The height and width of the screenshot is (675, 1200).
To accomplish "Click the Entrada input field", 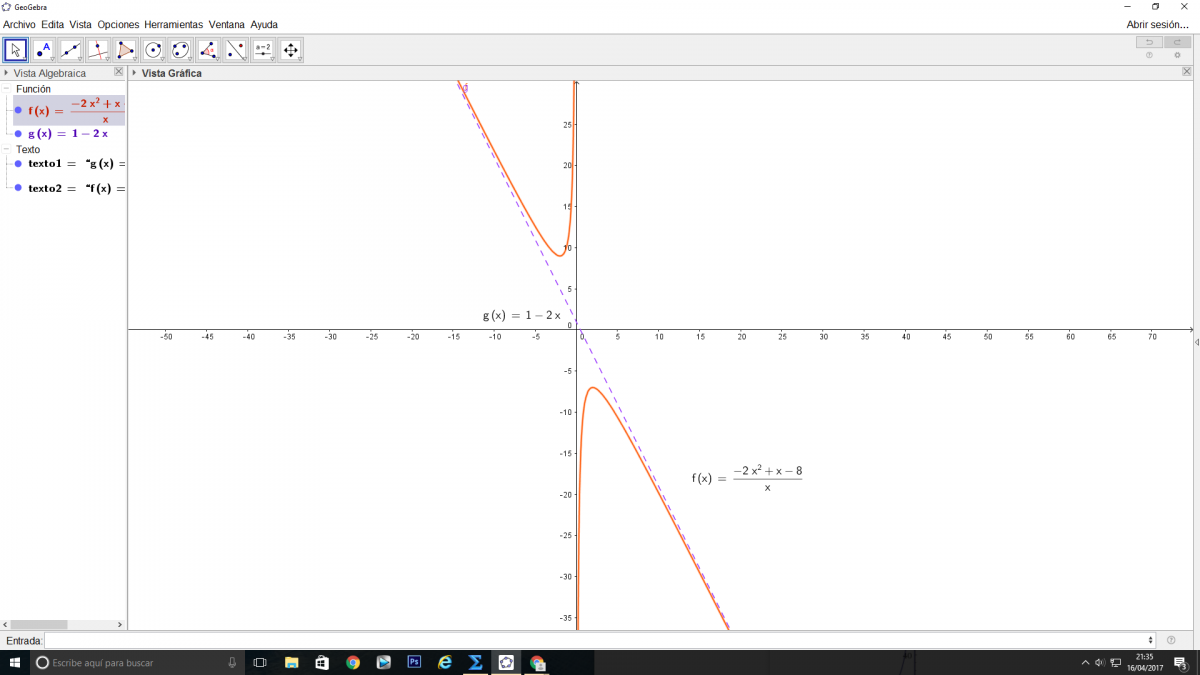I will (598, 640).
